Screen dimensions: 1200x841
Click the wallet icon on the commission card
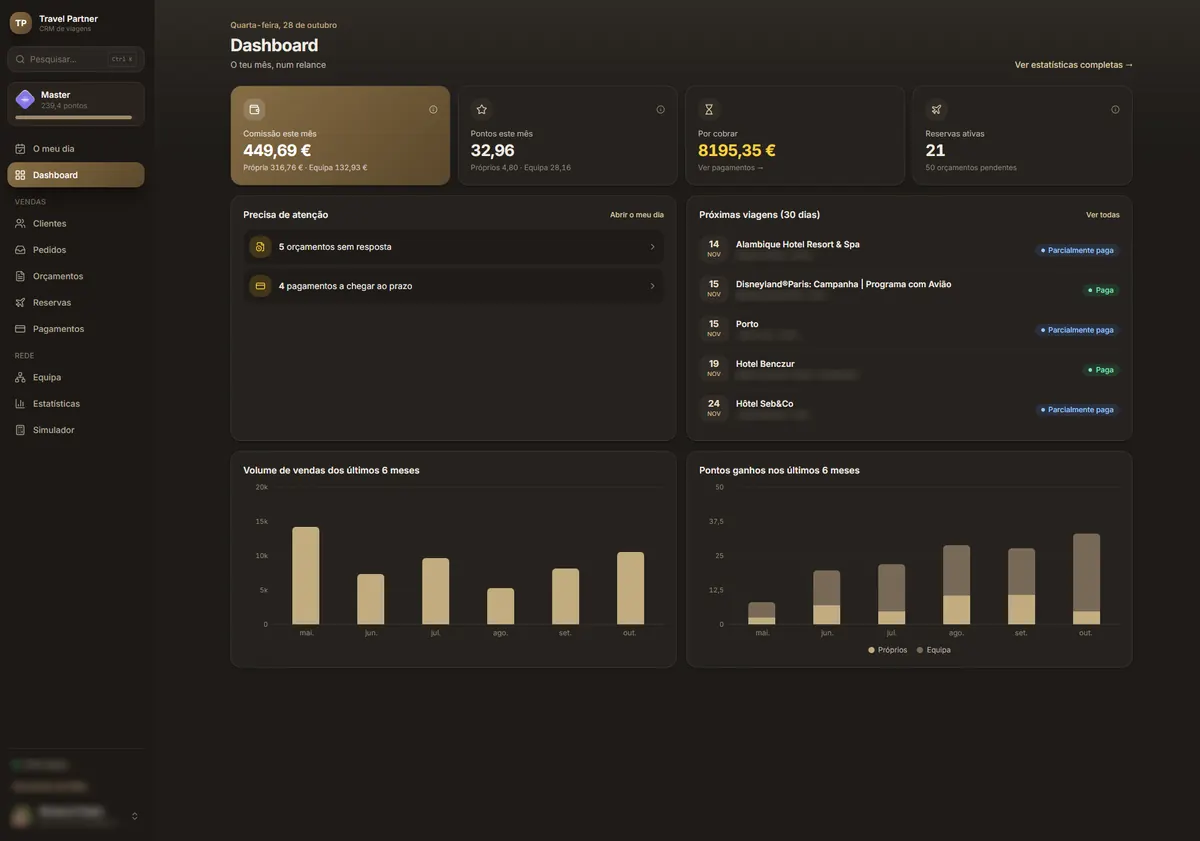tap(254, 109)
